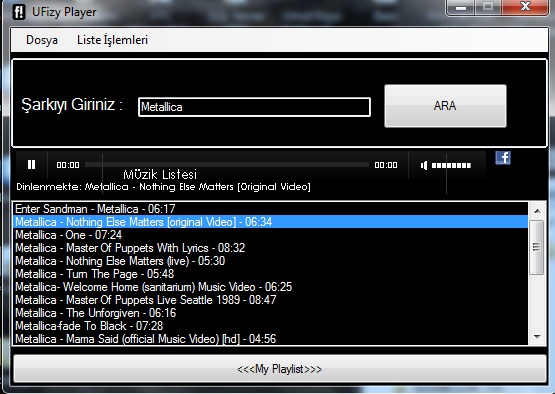
Task: Click the playlist scrollbar up arrow
Action: pos(537,211)
